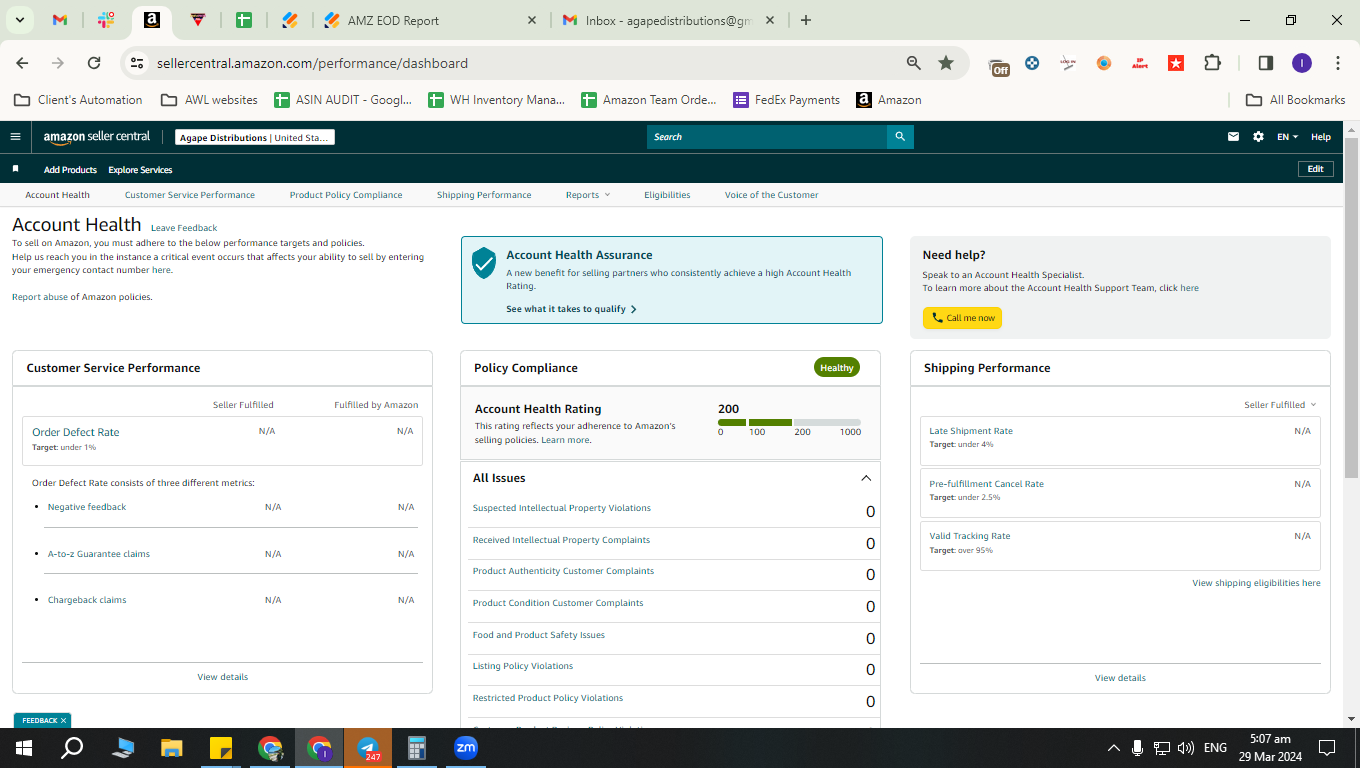The image size is (1360, 768).
Task: Click the Explore Services link
Action: point(140,170)
